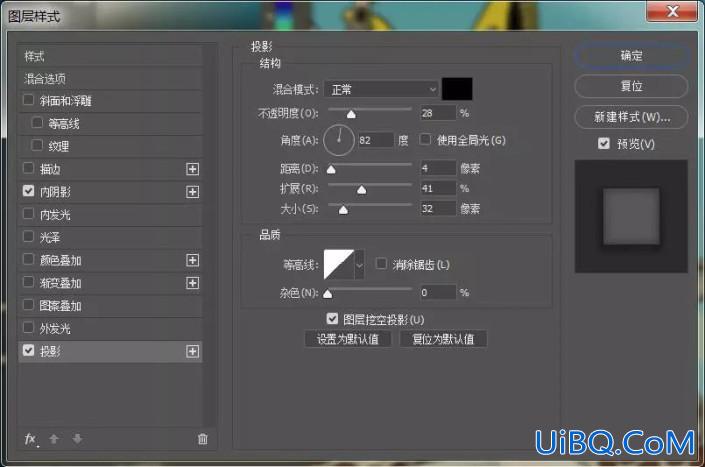Enable 纹理 sub-option checkbox
The height and width of the screenshot is (467, 705).
pos(37,145)
